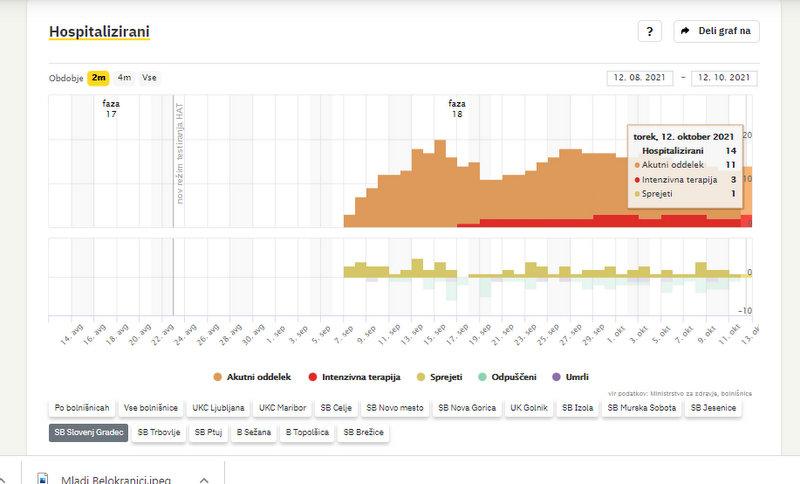Select UKC Ljubljana hospital filter

(216, 408)
